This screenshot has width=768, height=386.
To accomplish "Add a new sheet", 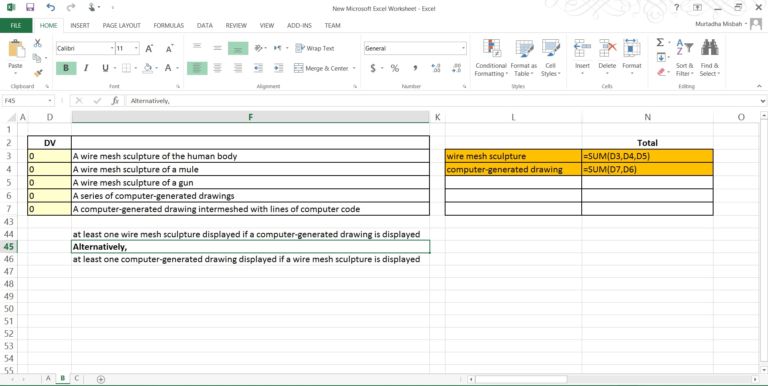I will tap(101, 379).
